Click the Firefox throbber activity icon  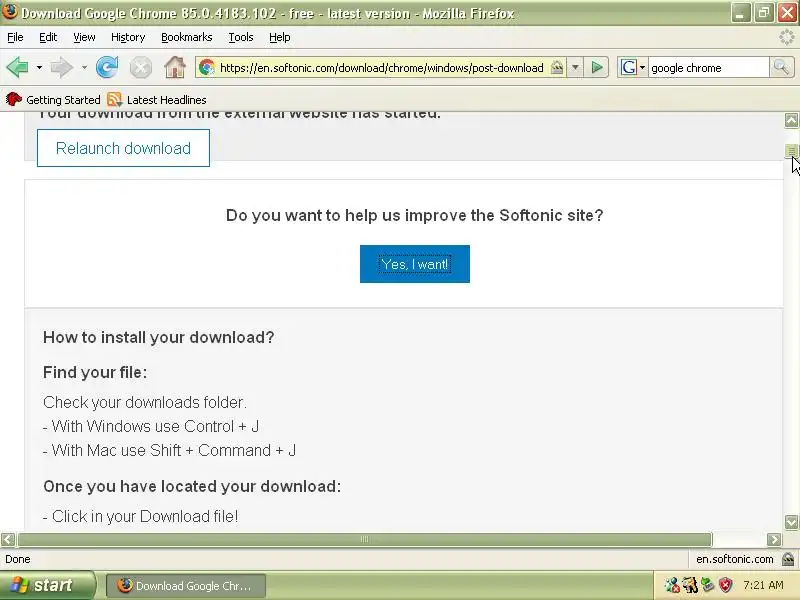tap(787, 37)
